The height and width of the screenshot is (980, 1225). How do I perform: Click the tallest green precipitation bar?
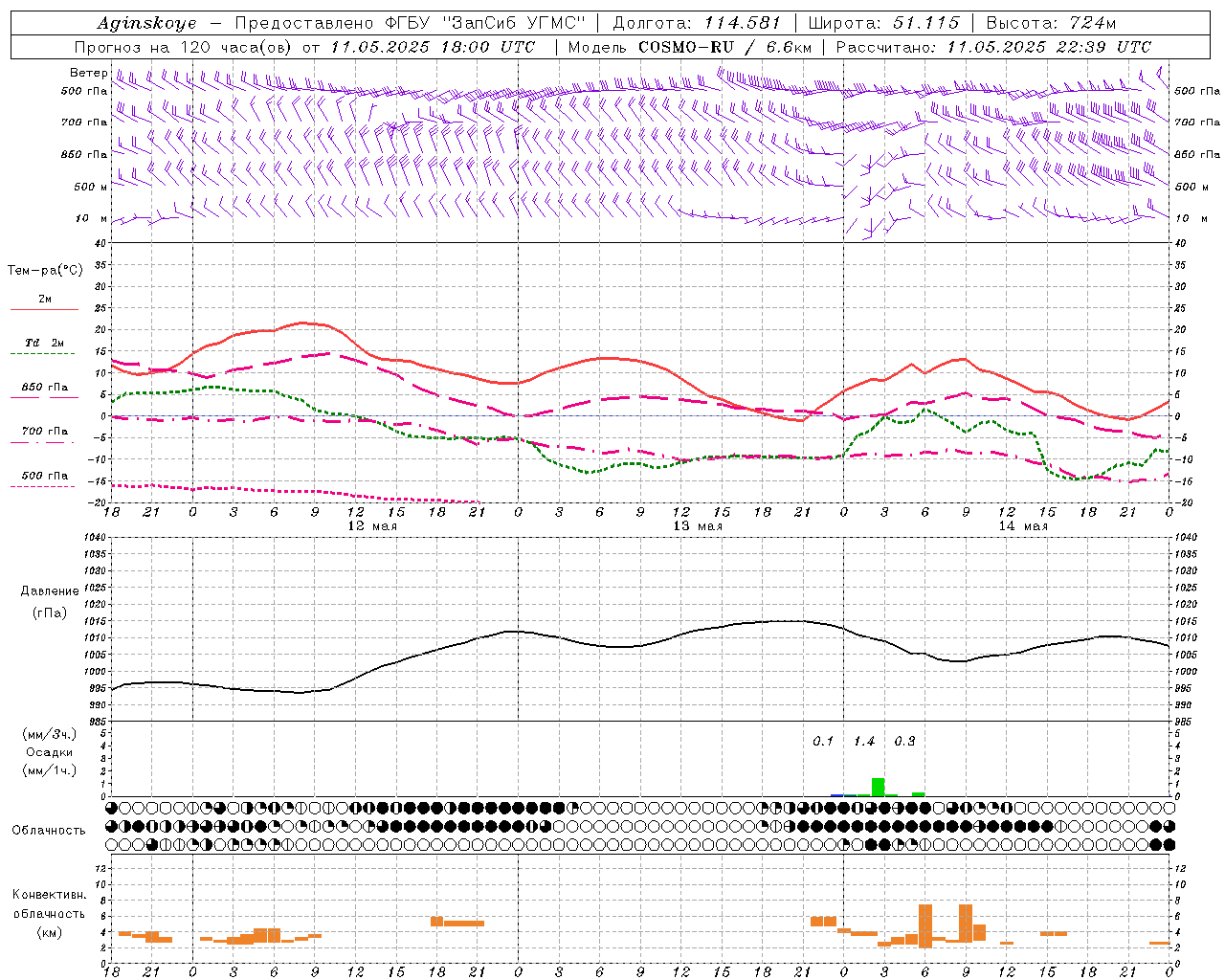point(878,787)
